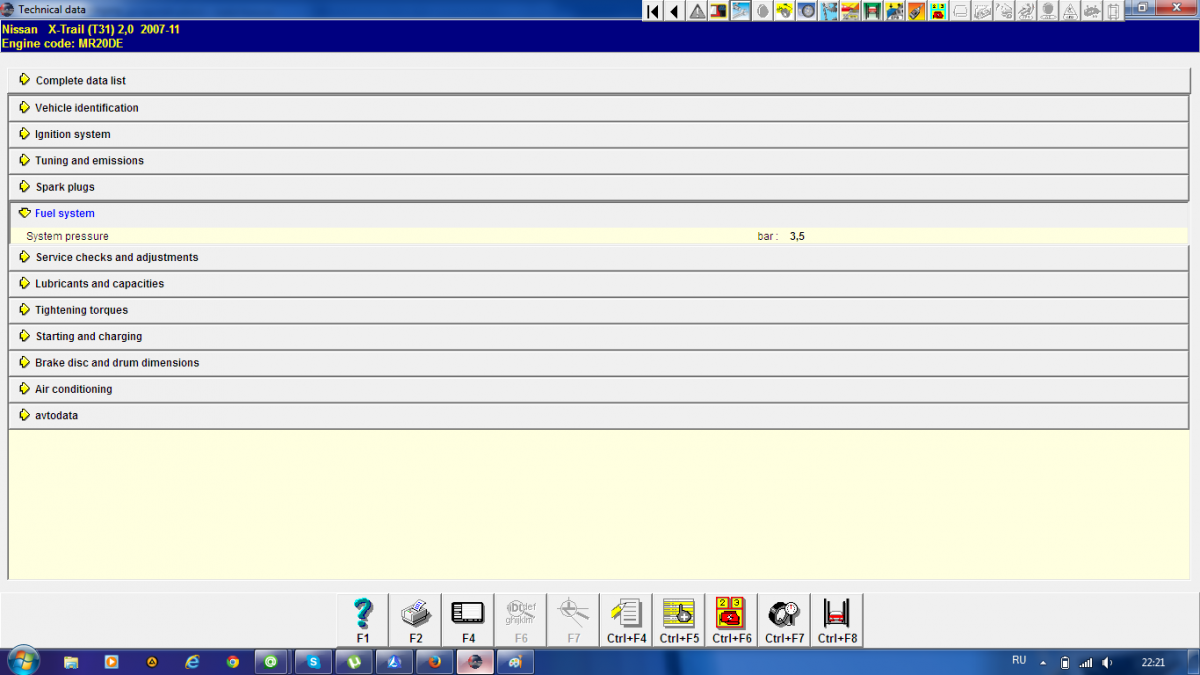Viewport: 1200px width, 675px height.
Task: Expand the Ignition system section
Action: tap(599, 134)
